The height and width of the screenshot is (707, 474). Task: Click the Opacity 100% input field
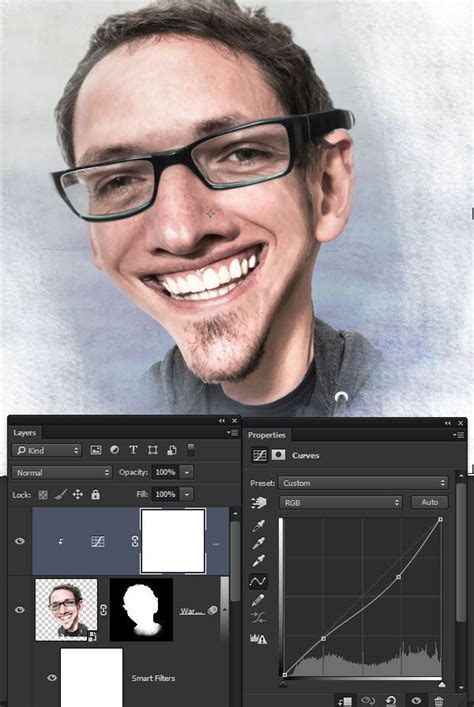166,473
